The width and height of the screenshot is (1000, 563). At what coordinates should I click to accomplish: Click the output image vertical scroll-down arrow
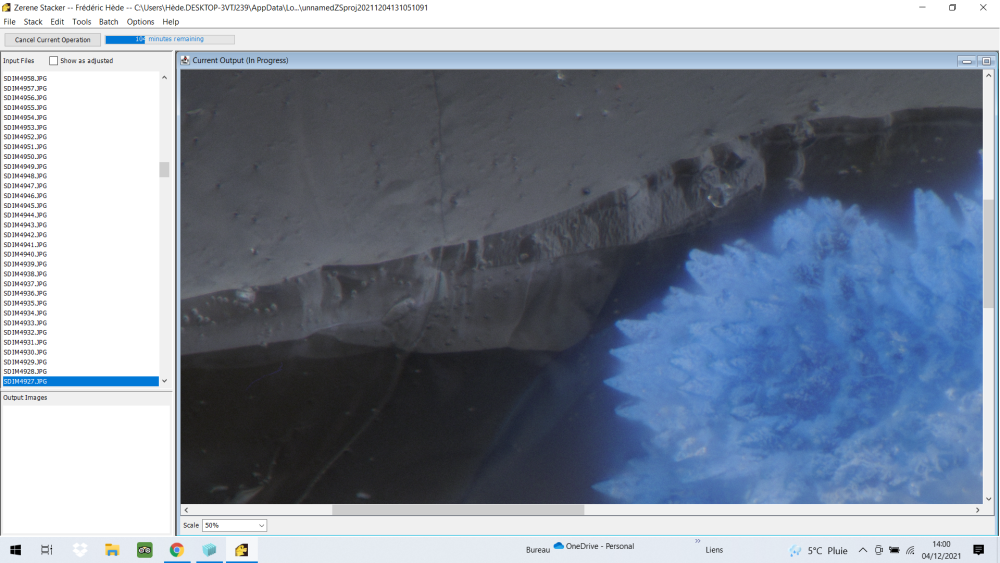click(x=989, y=499)
